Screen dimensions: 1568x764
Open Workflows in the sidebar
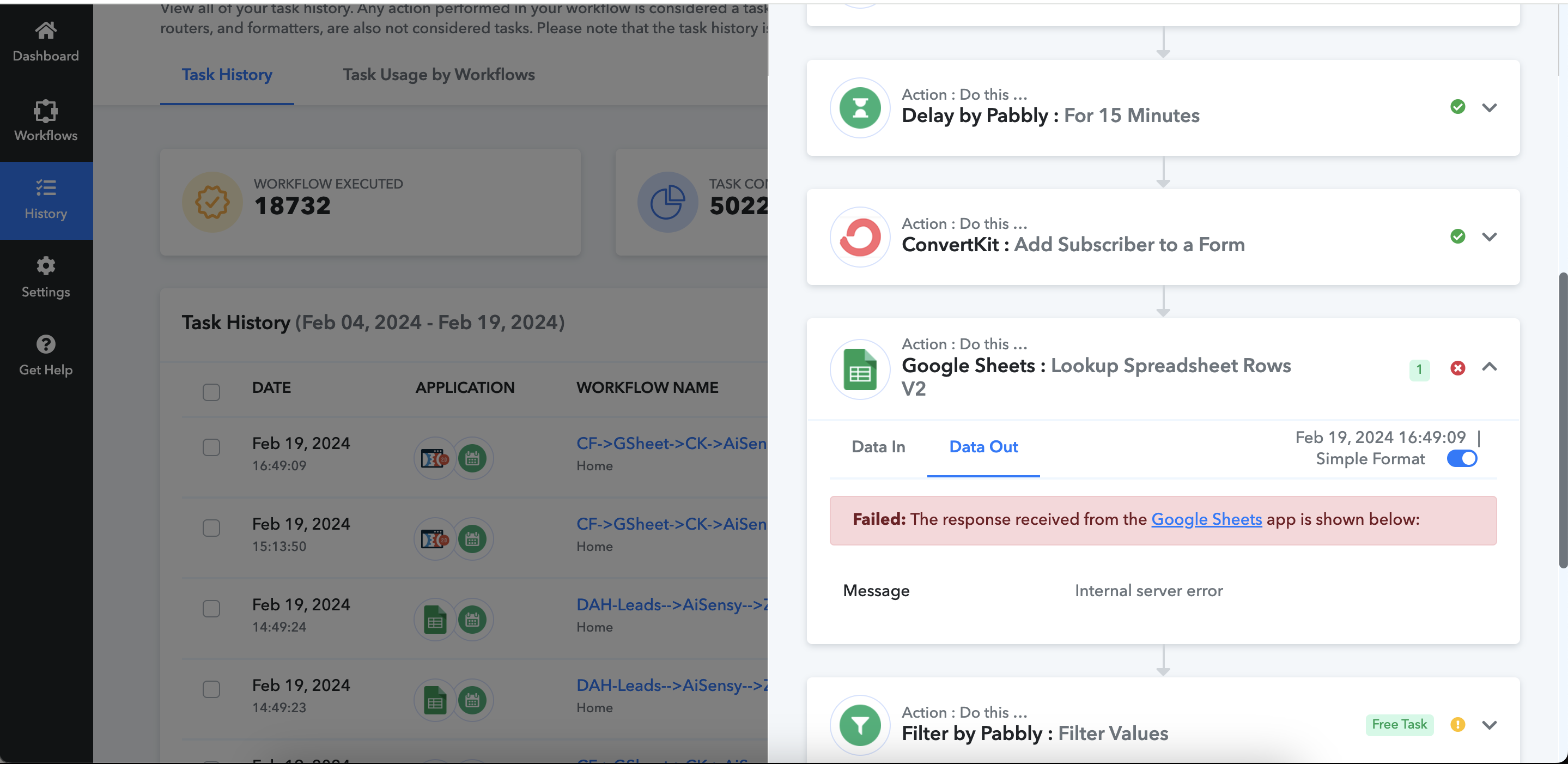click(x=46, y=111)
